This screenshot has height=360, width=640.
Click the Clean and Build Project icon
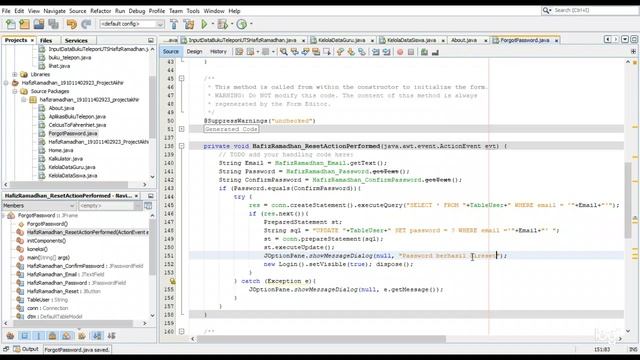point(189,24)
